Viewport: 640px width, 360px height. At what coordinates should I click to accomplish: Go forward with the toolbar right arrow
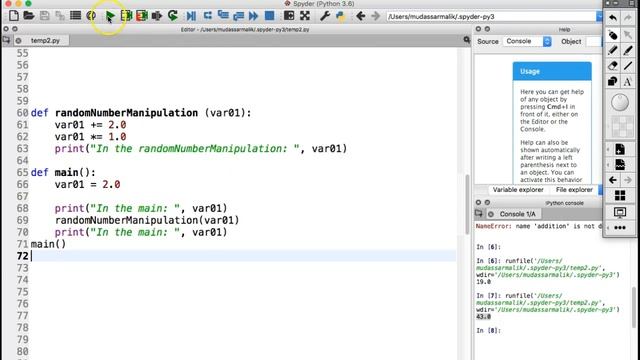tap(376, 16)
